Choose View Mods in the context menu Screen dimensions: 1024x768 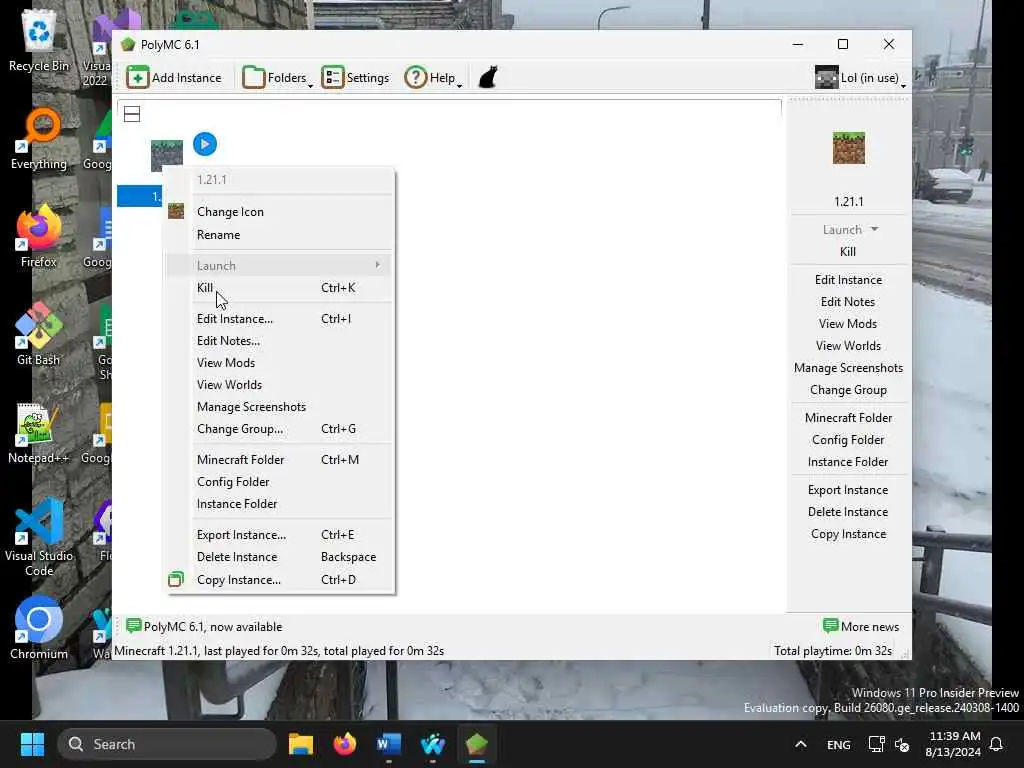[279, 362]
